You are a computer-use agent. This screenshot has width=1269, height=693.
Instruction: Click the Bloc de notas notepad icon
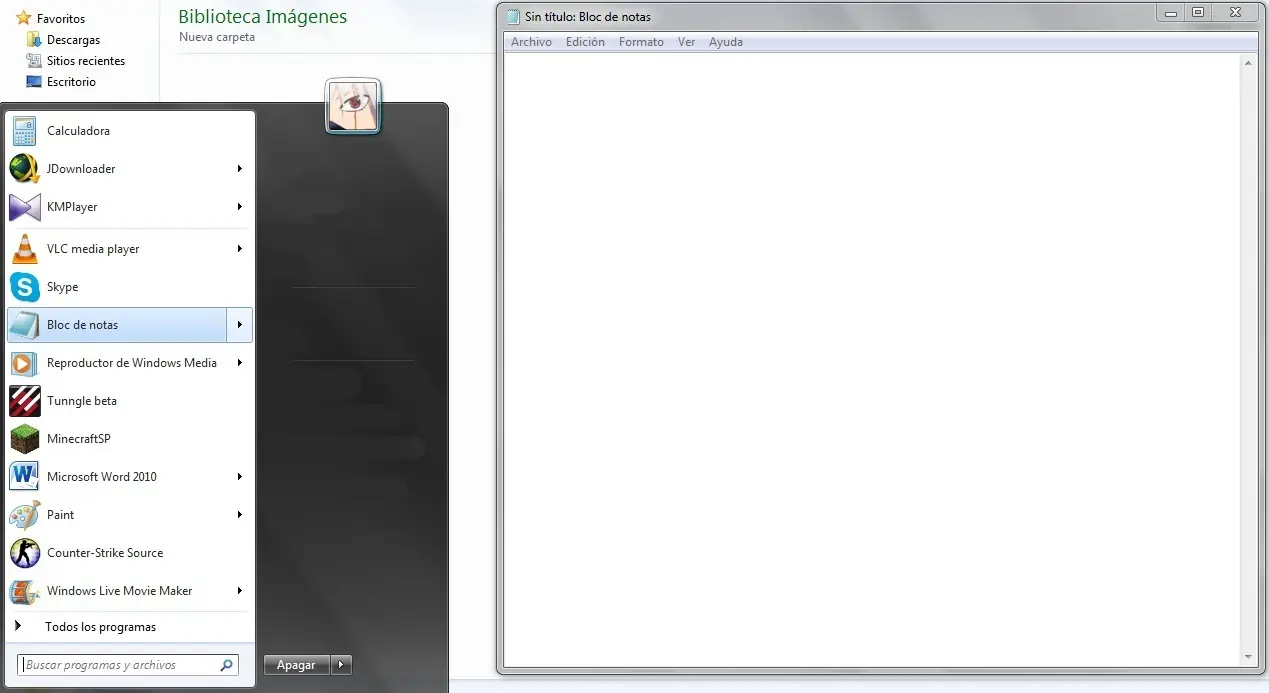tap(24, 325)
